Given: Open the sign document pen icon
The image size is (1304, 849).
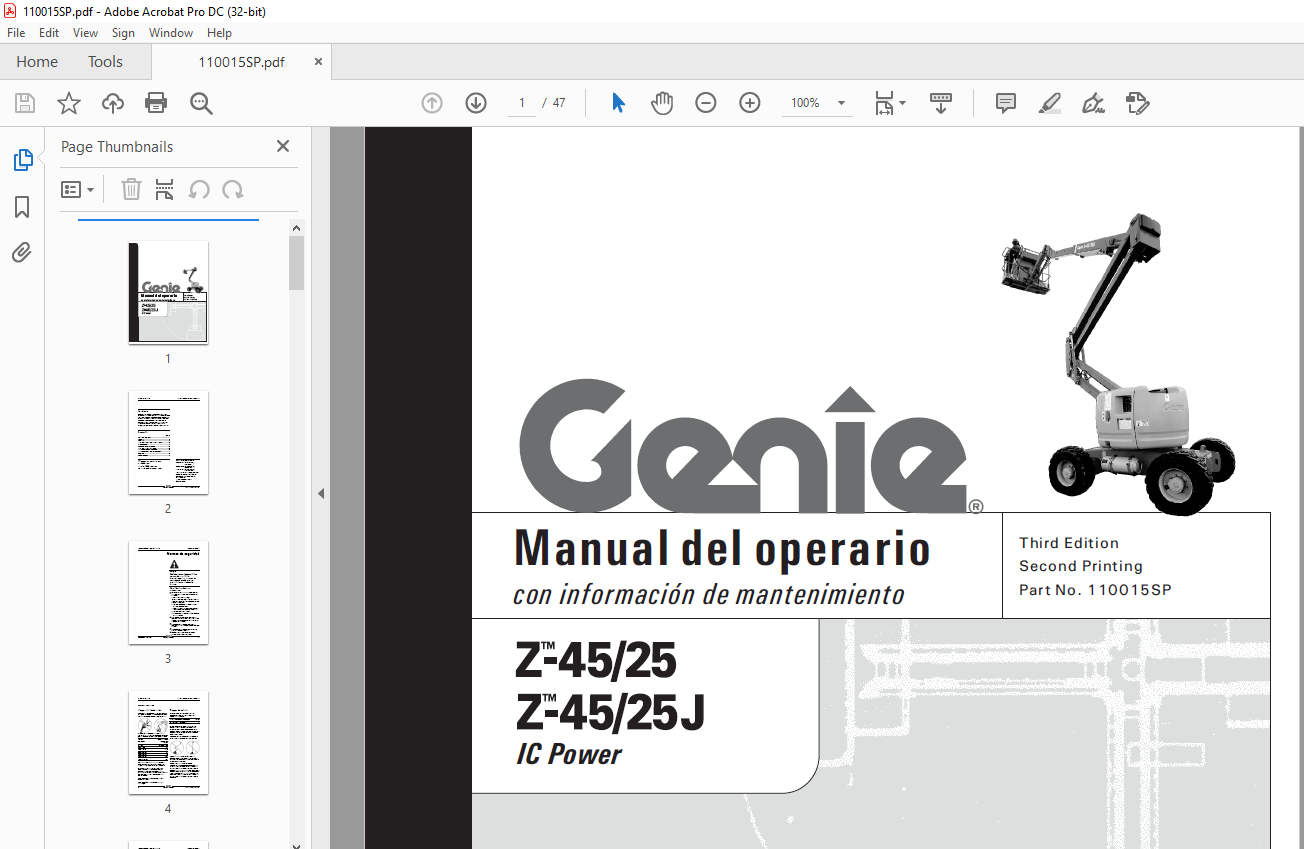Looking at the screenshot, I should pos(1094,103).
